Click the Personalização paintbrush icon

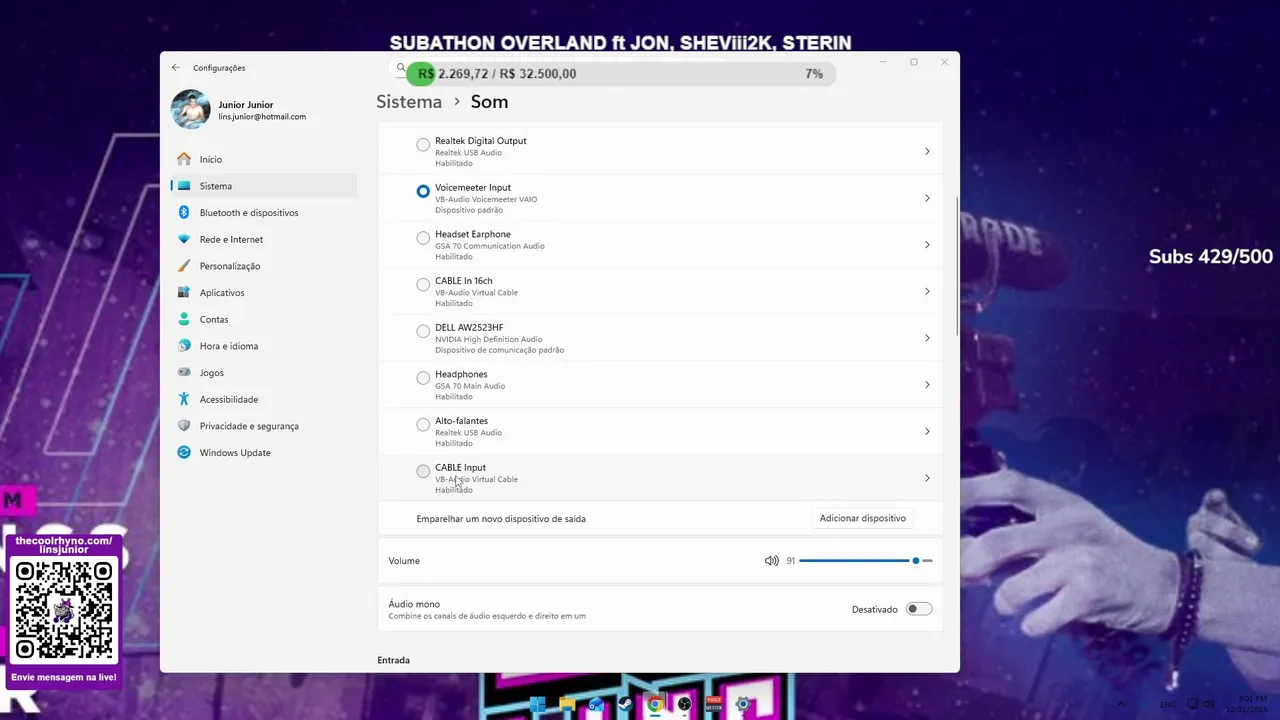click(184, 266)
